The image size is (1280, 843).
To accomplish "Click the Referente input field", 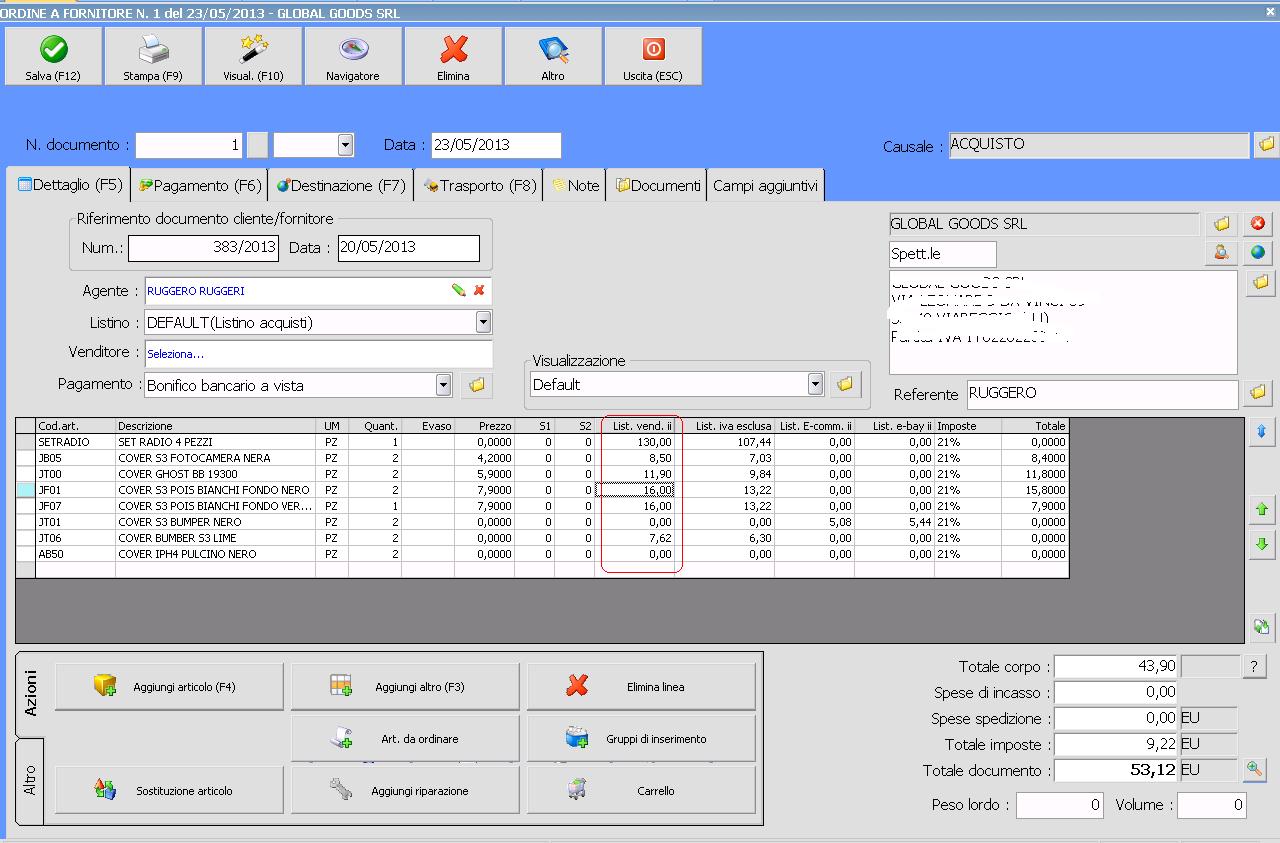I will click(1102, 394).
